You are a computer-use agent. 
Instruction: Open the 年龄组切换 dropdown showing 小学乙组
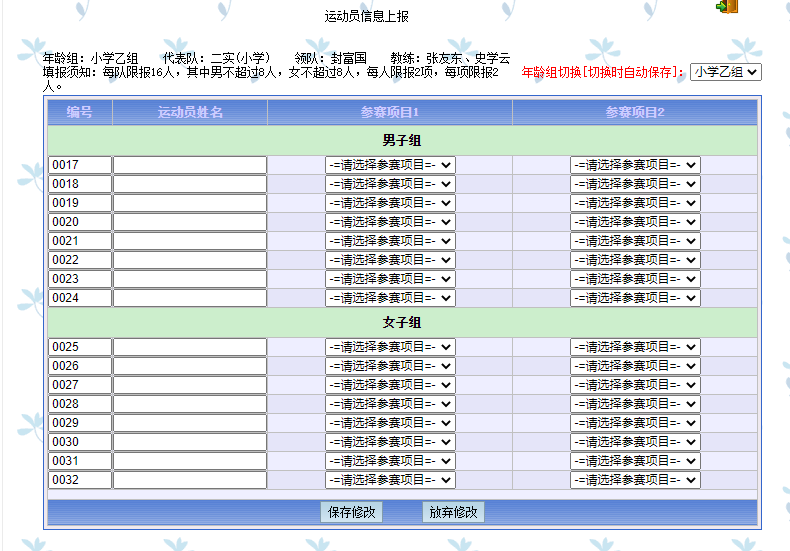coord(725,72)
